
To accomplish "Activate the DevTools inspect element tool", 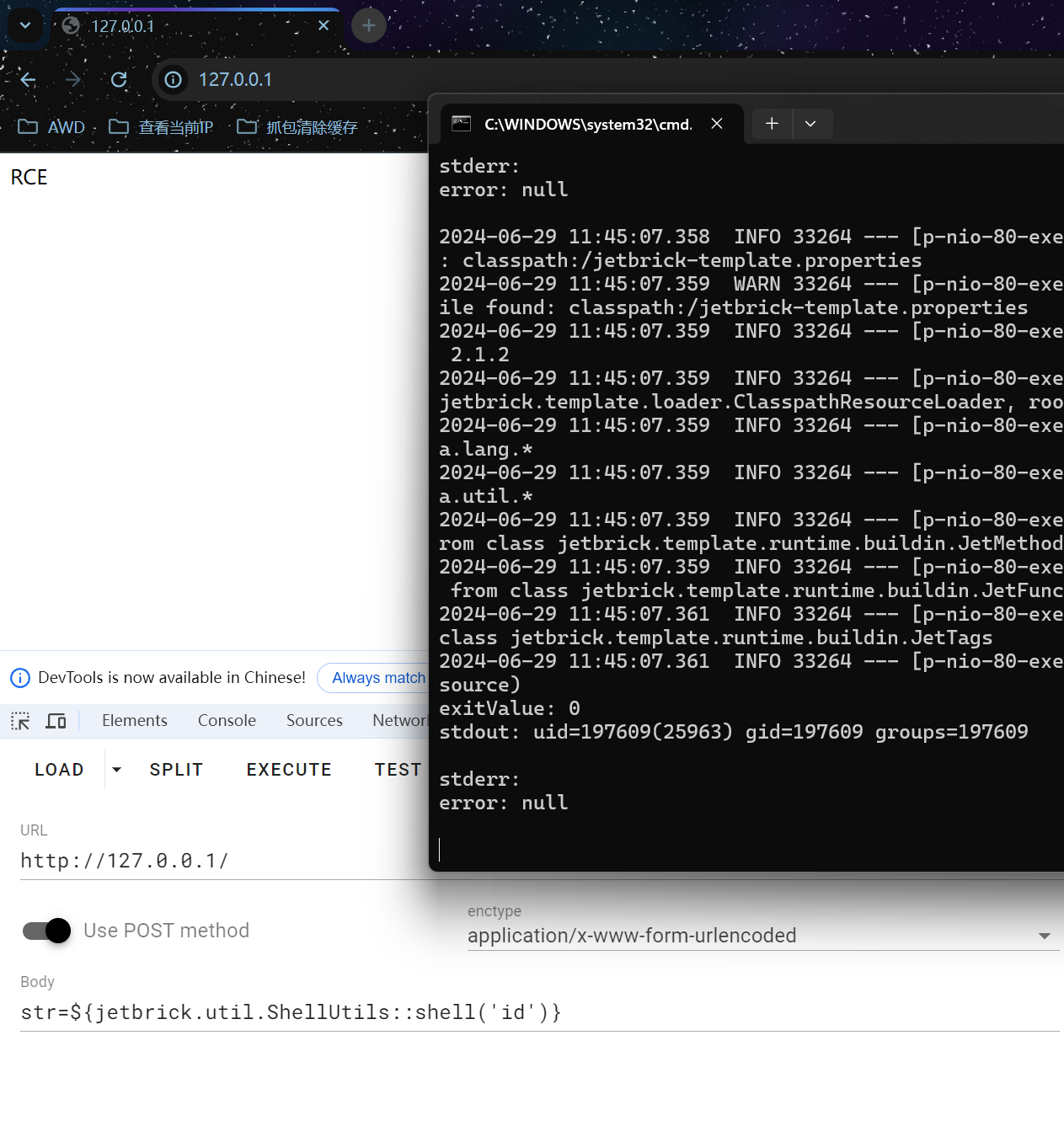I will tap(20, 721).
